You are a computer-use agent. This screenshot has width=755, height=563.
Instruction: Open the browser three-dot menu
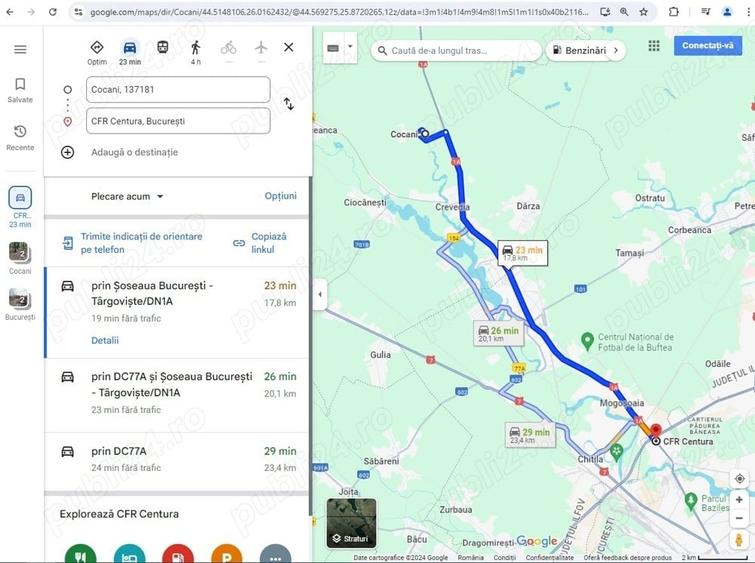point(748,12)
